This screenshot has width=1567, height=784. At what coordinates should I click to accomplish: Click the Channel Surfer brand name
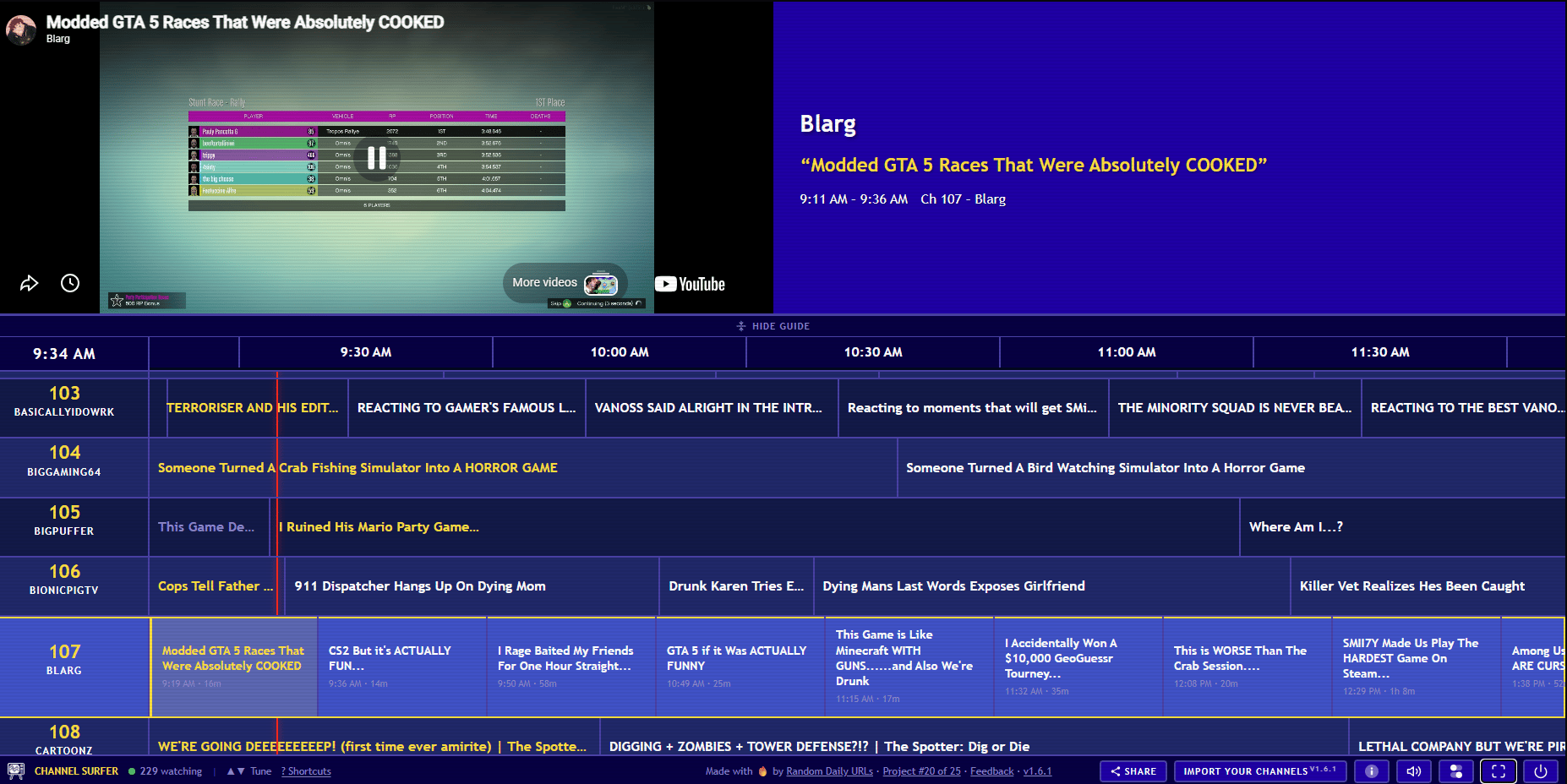(x=76, y=771)
